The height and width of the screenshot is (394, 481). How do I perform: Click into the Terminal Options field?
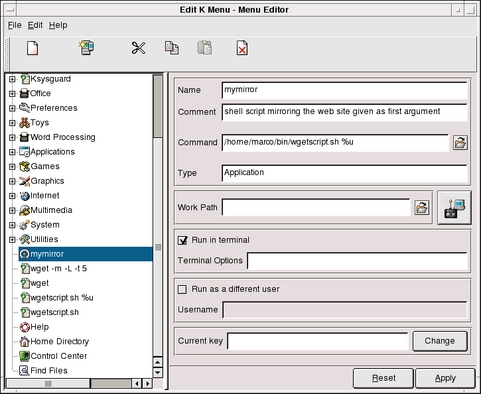coord(357,261)
